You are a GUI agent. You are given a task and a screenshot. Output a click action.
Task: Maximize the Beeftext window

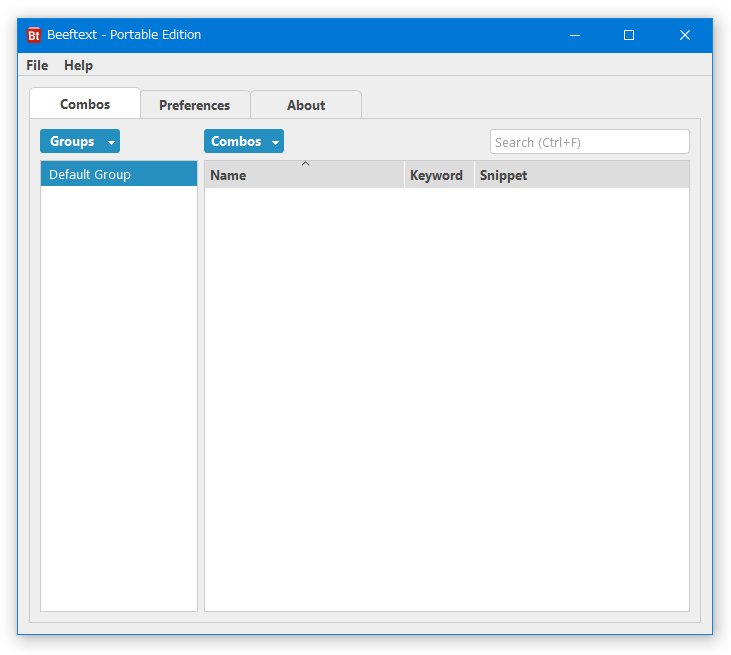[x=629, y=35]
